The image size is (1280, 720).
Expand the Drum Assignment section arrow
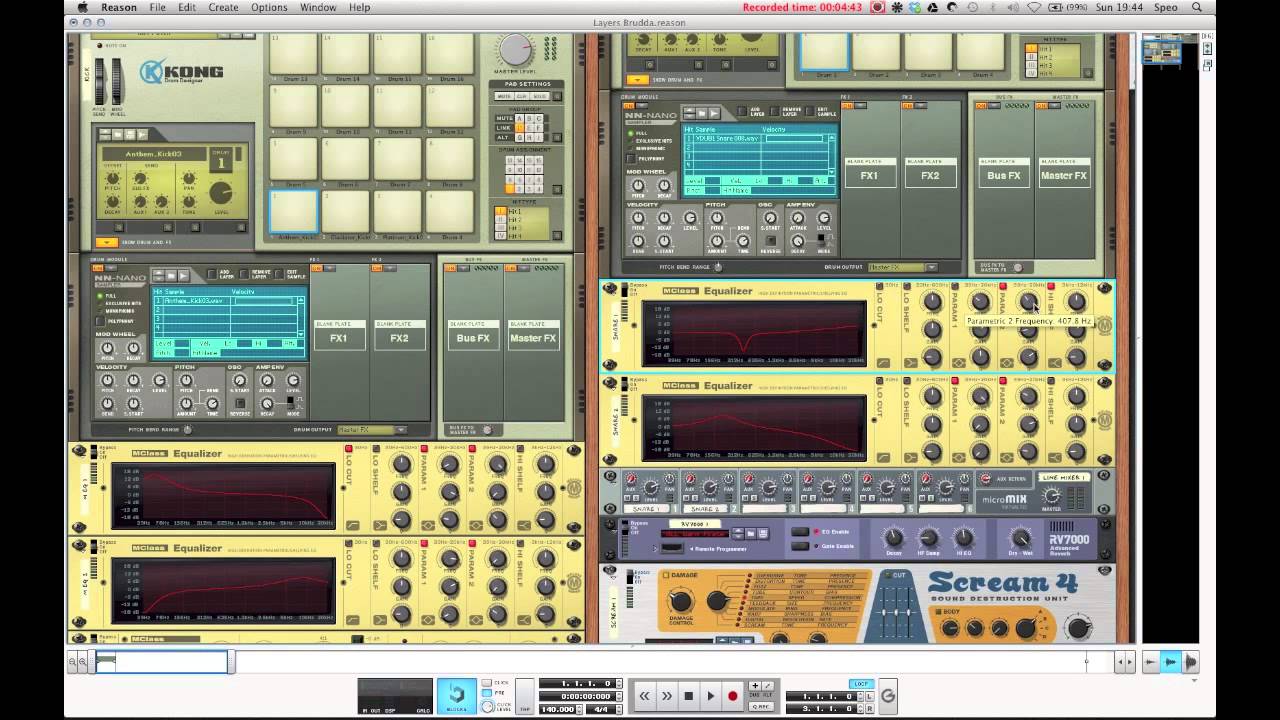[557, 189]
